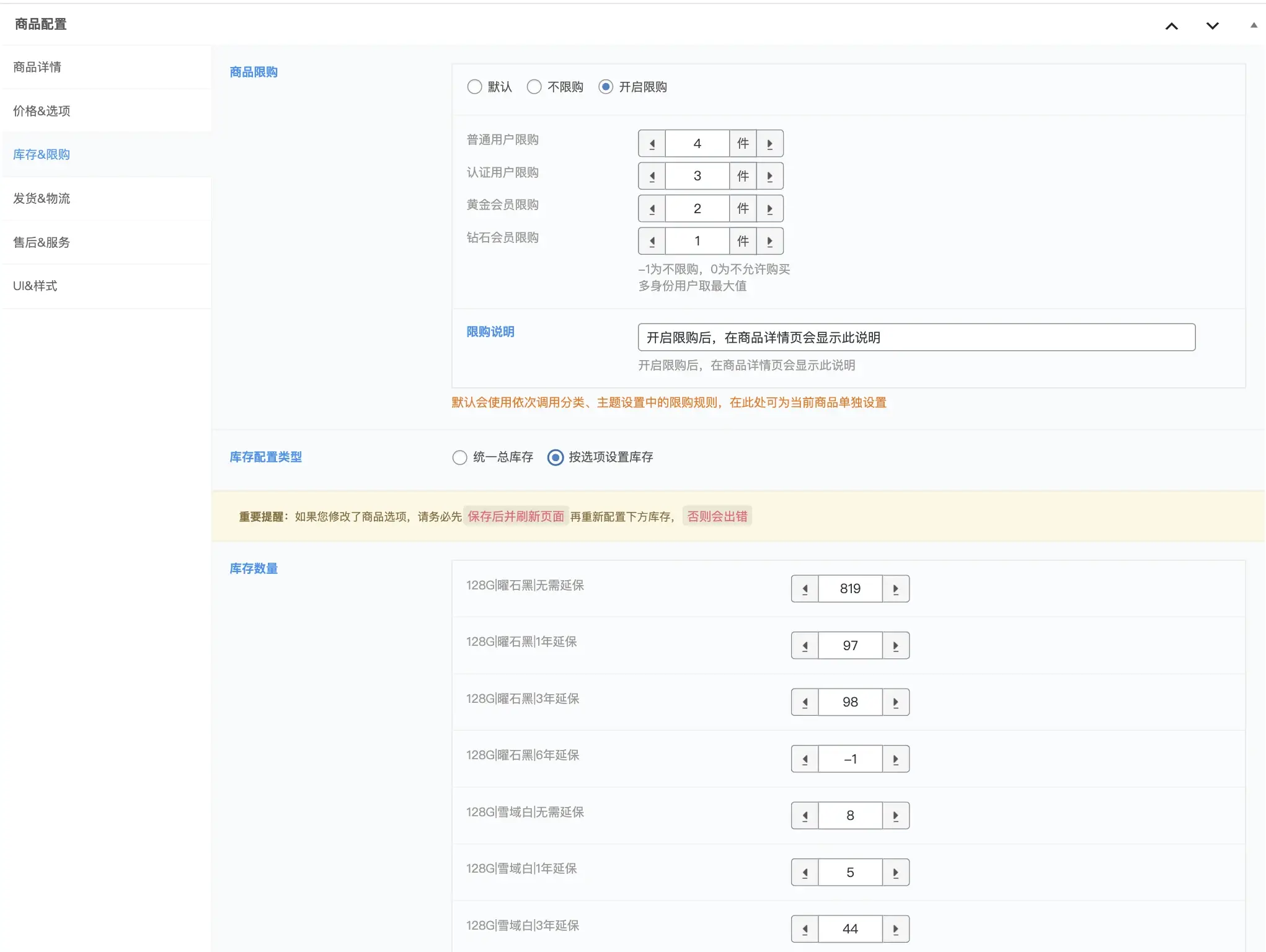The height and width of the screenshot is (952, 1266).
Task: Collapse the 商品配置 panel with small triangle
Action: pyautogui.click(x=1254, y=25)
